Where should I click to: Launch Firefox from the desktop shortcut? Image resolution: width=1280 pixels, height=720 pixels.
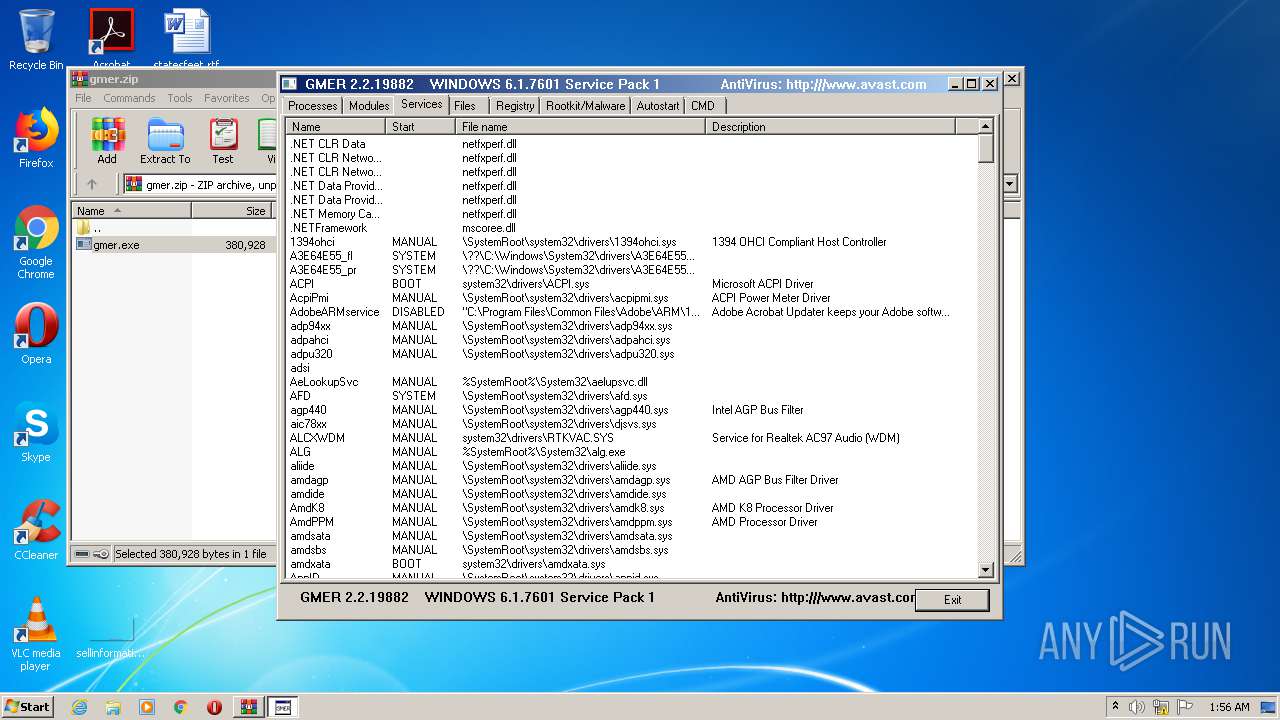[36, 138]
